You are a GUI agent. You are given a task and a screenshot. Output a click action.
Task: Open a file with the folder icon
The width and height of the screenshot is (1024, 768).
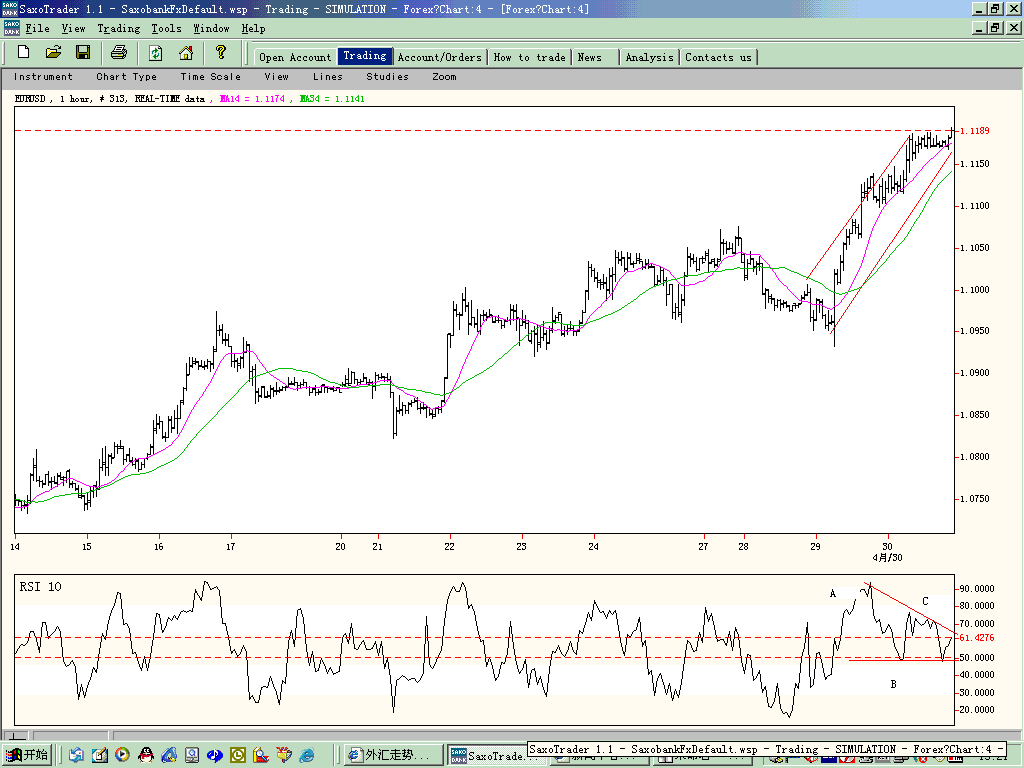click(53, 52)
